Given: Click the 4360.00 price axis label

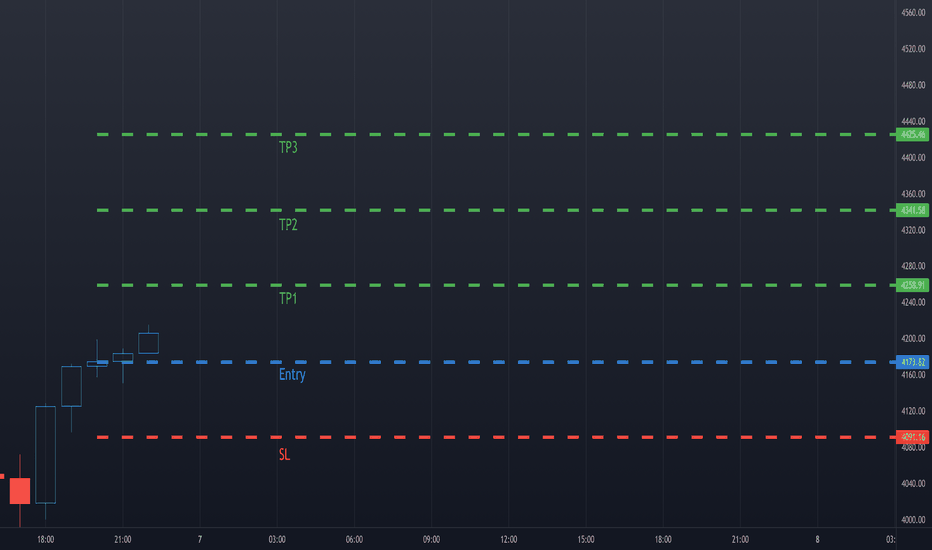Looking at the screenshot, I should [x=913, y=194].
